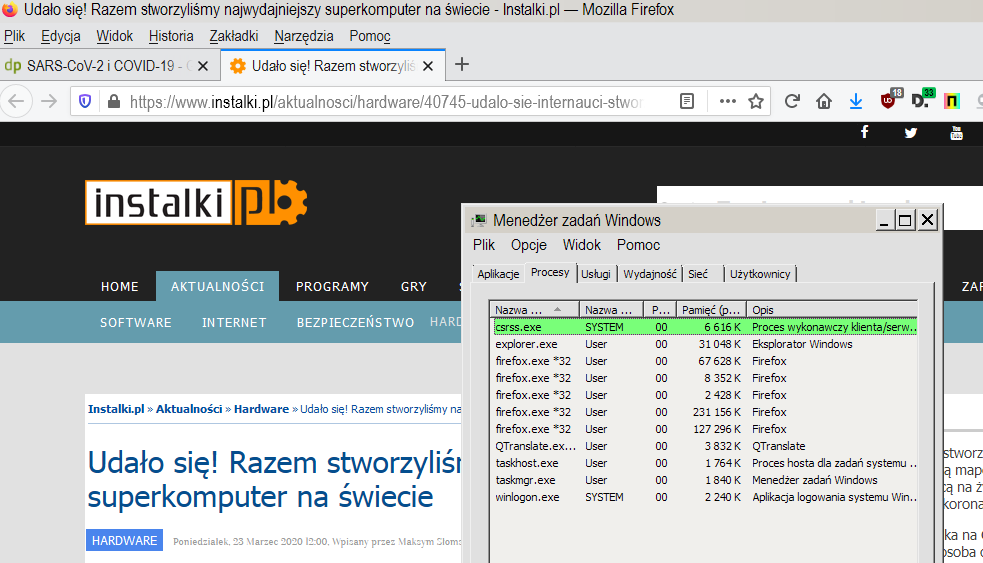The image size is (983, 563).
Task: Close the Udało się! Razem stworzyliś tab
Action: (x=428, y=66)
